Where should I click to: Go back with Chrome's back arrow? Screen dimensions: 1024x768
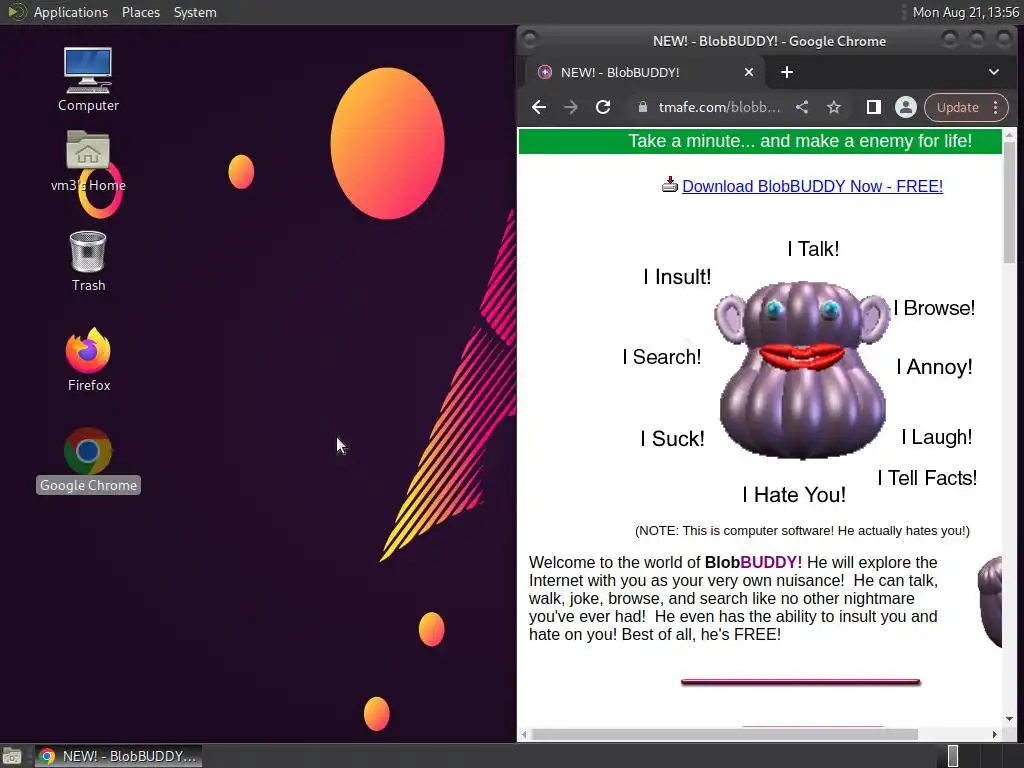pos(539,107)
